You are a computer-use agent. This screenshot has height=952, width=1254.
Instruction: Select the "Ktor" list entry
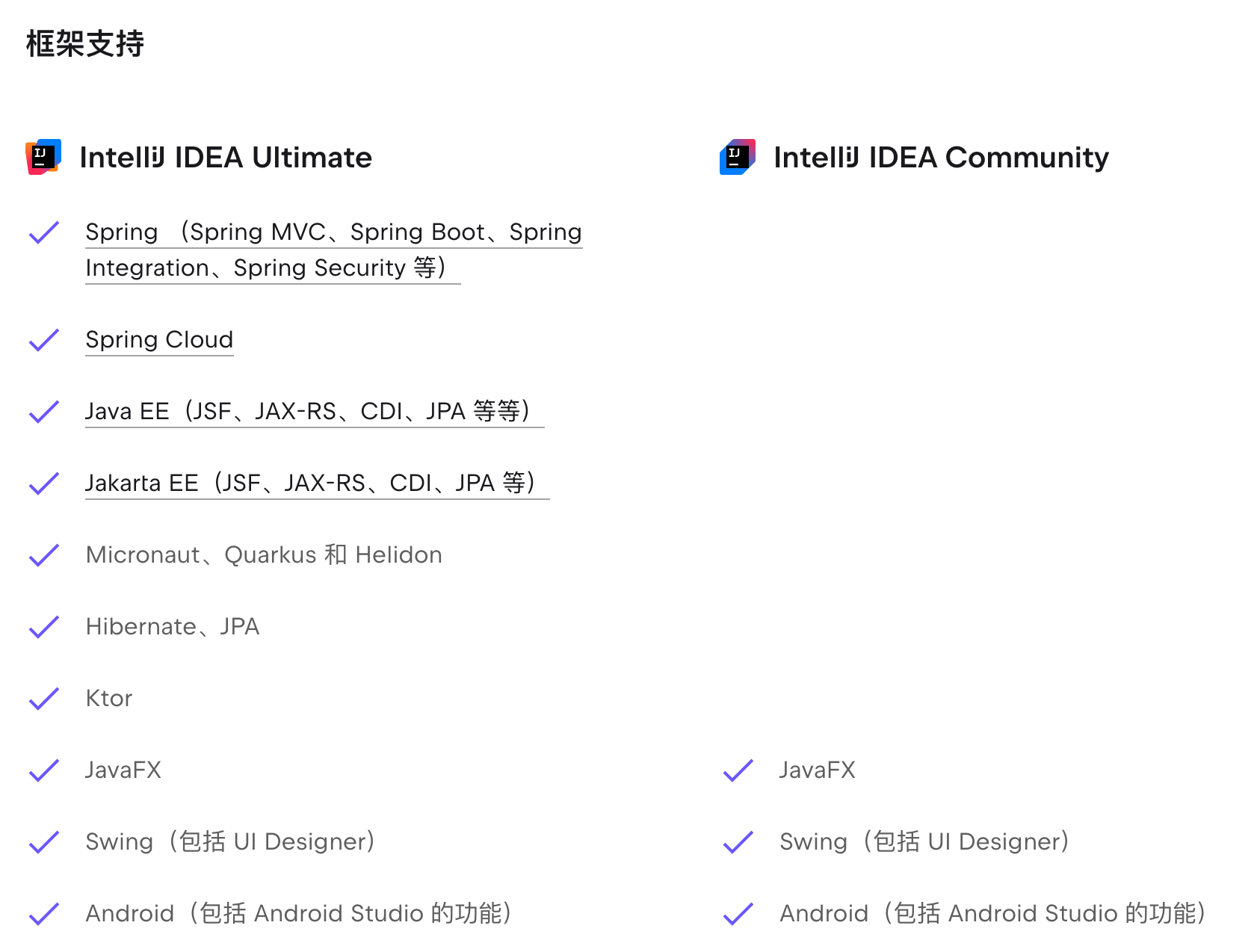click(x=109, y=698)
